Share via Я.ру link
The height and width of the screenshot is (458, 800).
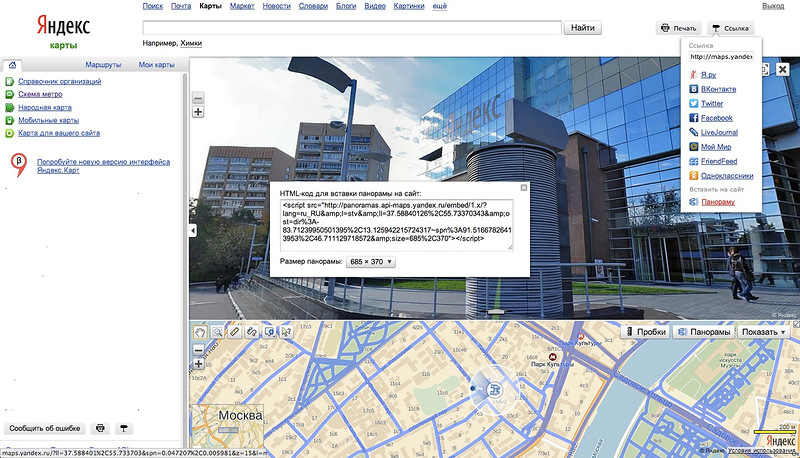709,74
